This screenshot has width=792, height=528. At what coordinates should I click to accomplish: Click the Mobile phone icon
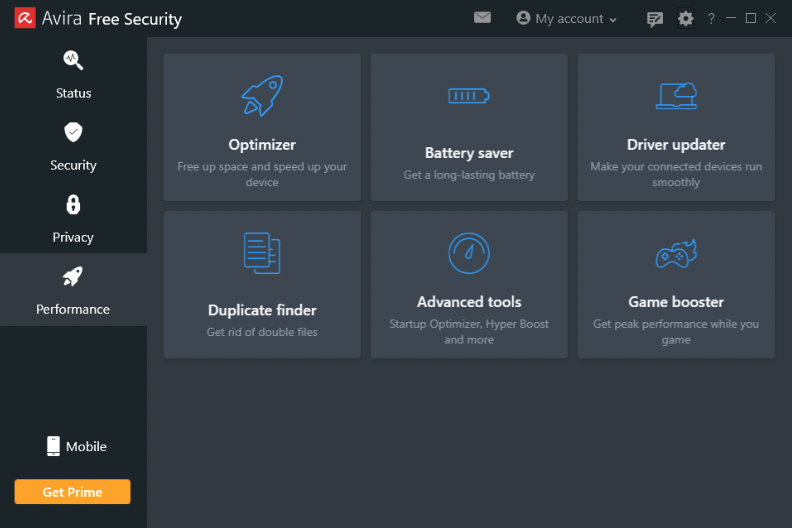coord(53,446)
